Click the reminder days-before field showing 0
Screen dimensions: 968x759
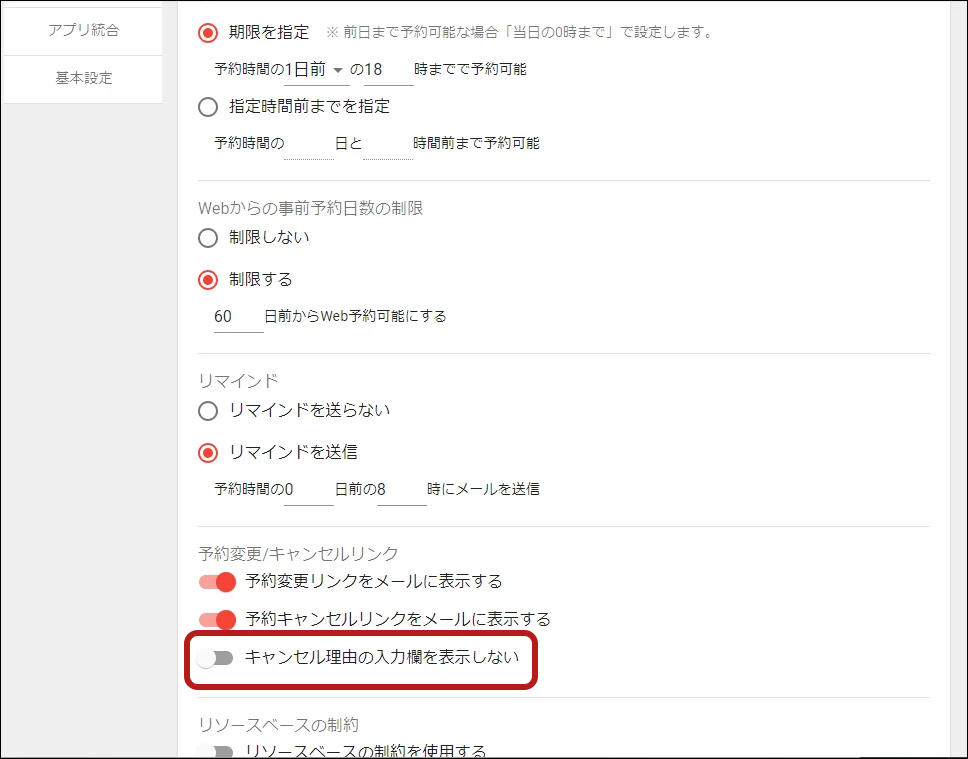(x=308, y=490)
